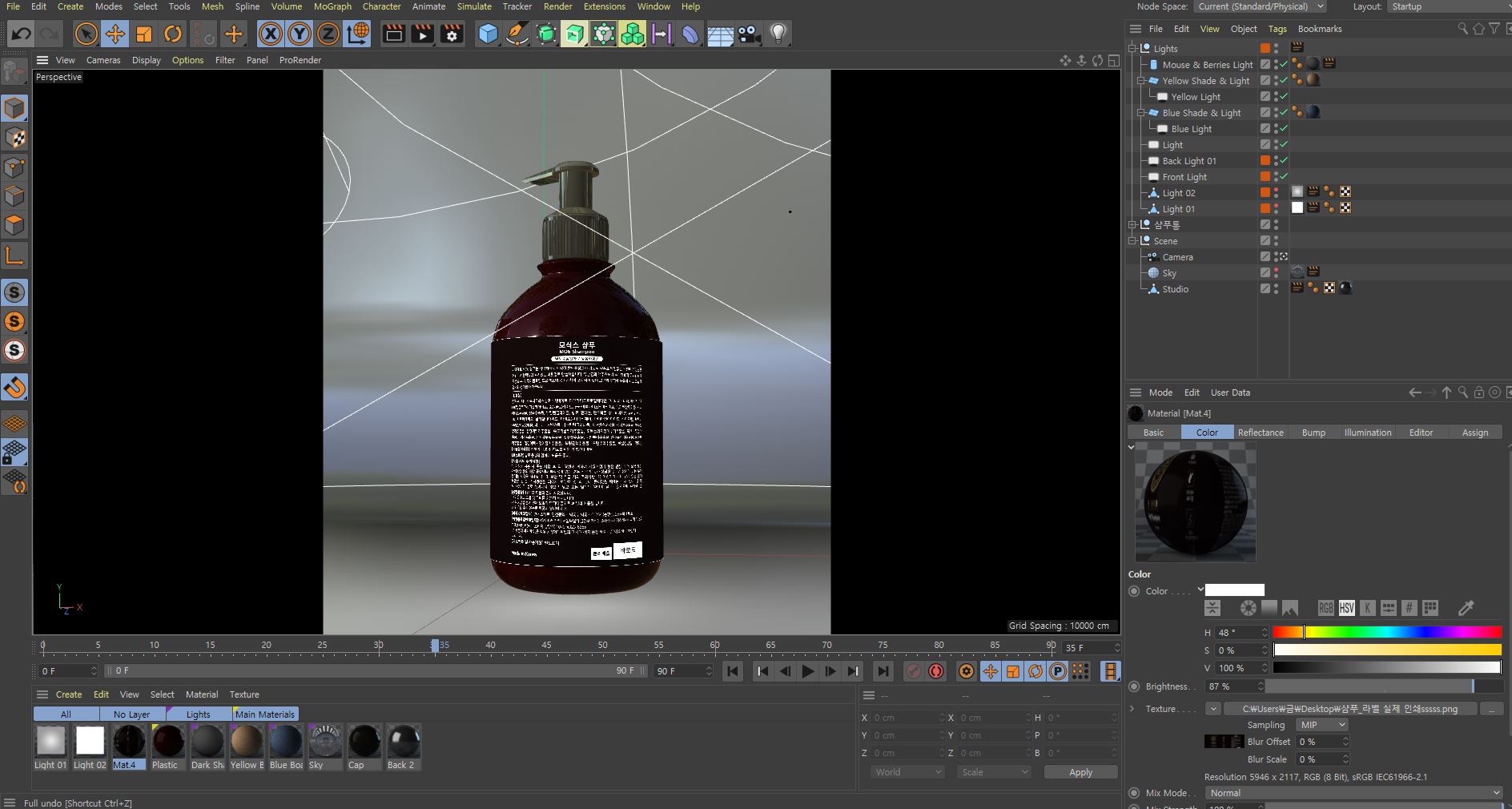
Task: Open the Scale mode dropdown
Action: 994,772
